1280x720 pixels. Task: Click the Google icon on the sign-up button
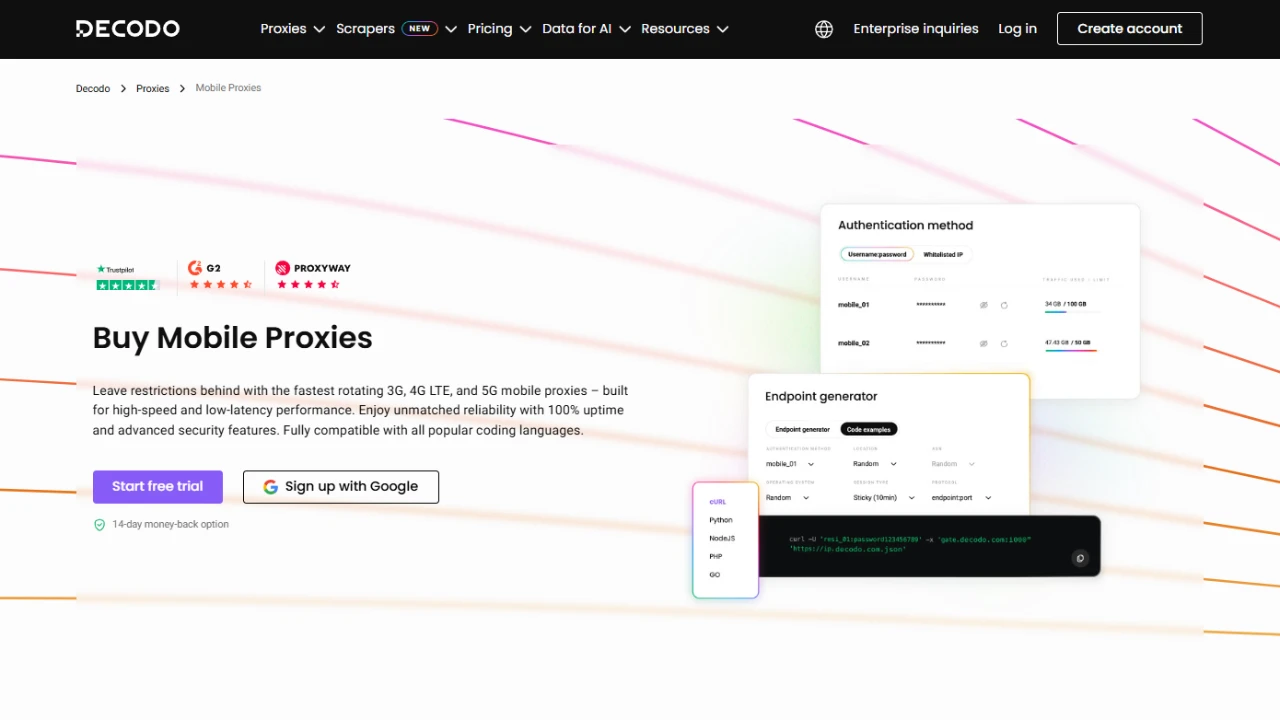[x=270, y=486]
